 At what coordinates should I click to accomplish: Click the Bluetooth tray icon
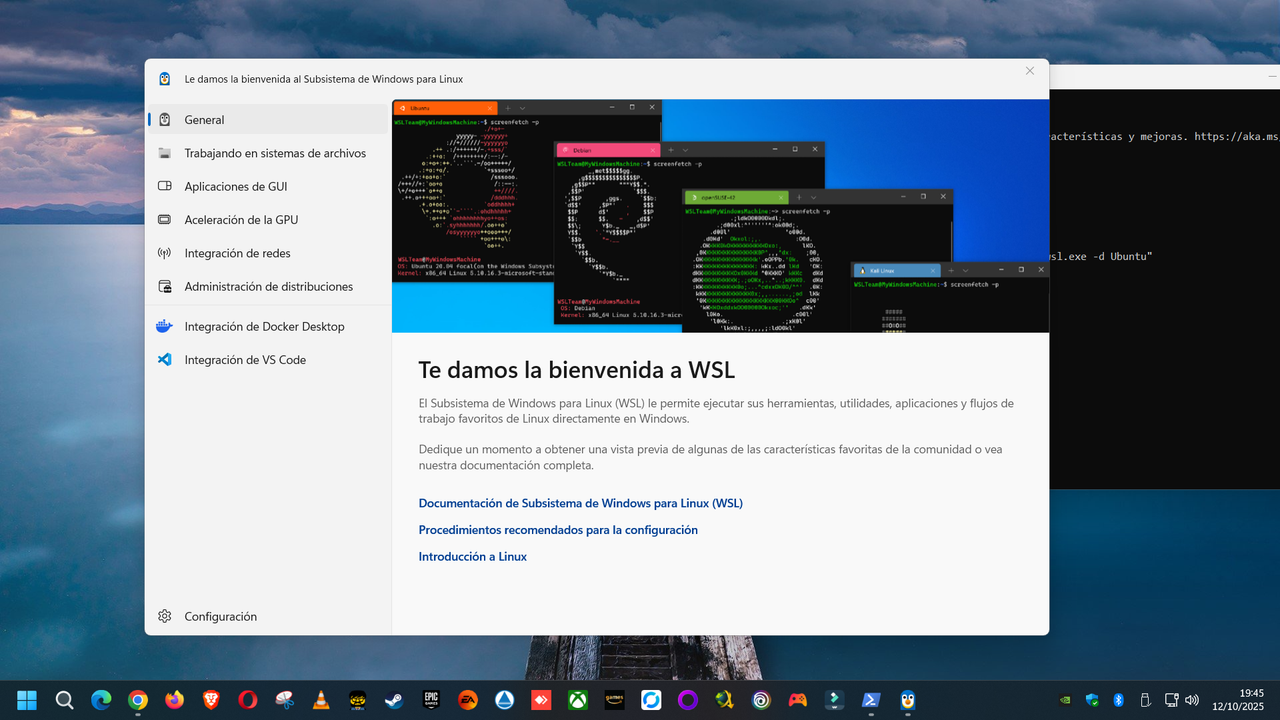(x=1119, y=700)
